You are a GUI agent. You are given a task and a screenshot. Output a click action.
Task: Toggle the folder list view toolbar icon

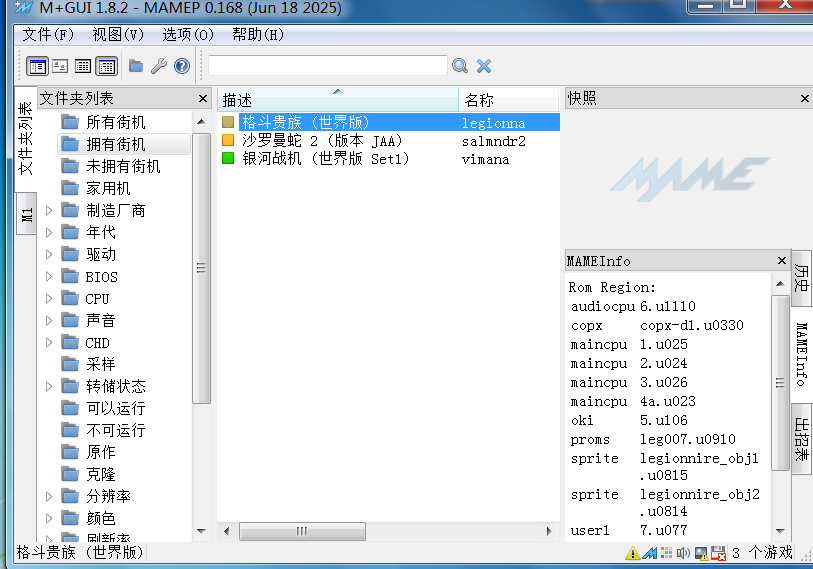point(37,66)
